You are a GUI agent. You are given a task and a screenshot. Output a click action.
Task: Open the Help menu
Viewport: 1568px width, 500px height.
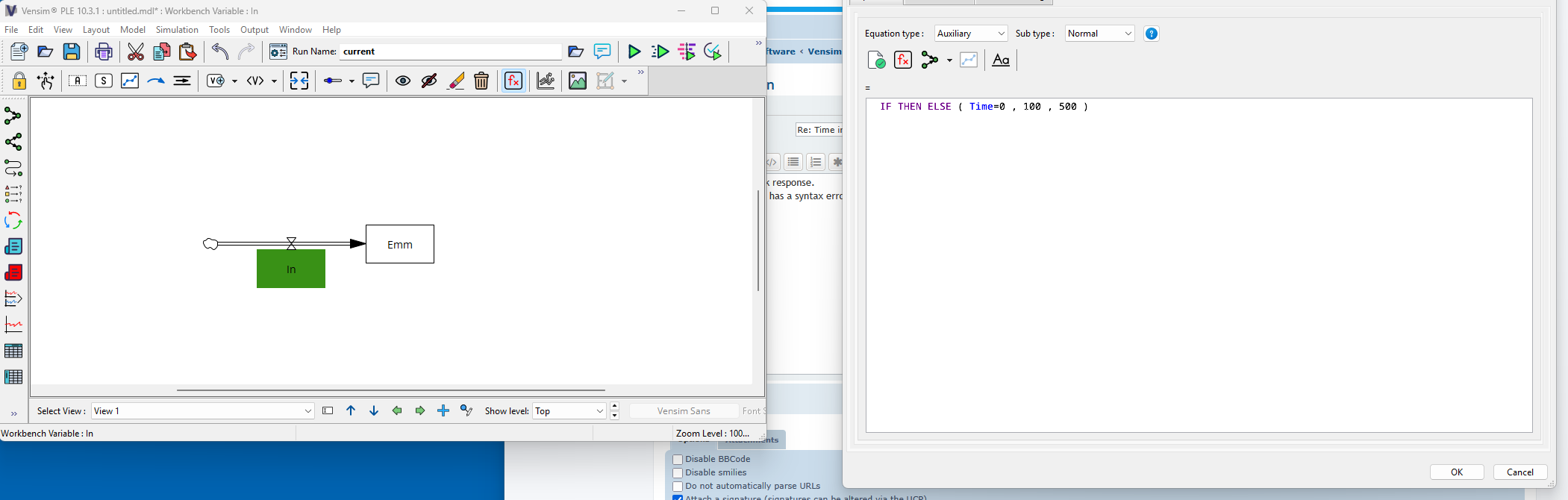(331, 30)
